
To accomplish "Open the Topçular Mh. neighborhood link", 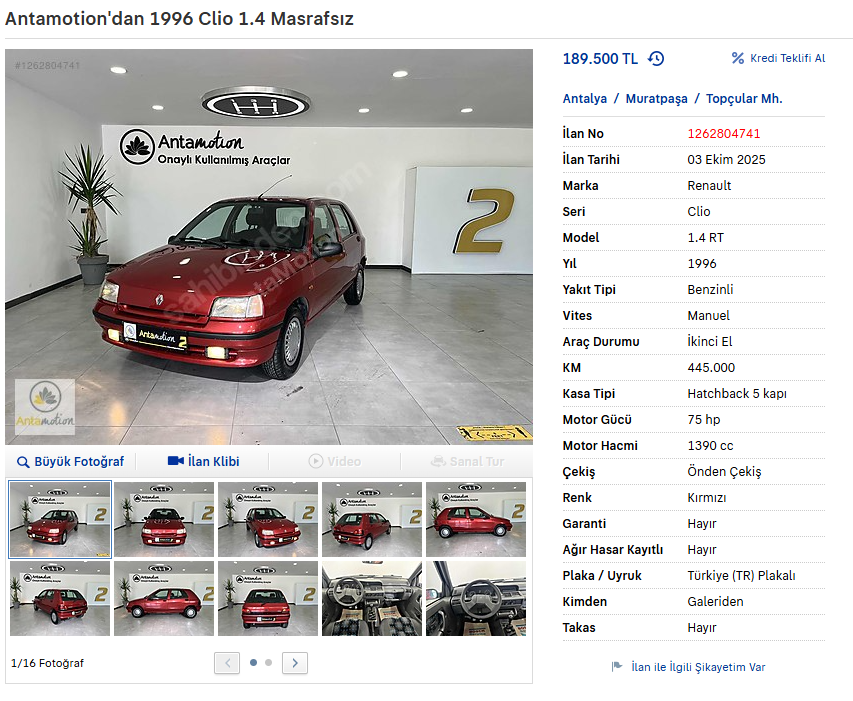I will click(744, 99).
